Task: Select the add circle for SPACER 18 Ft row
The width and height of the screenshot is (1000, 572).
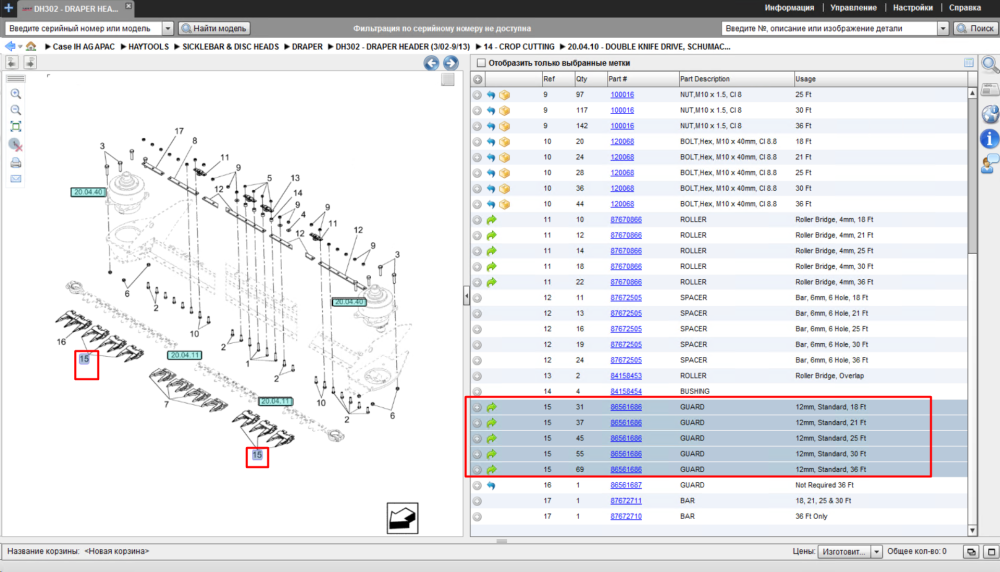Action: click(478, 298)
